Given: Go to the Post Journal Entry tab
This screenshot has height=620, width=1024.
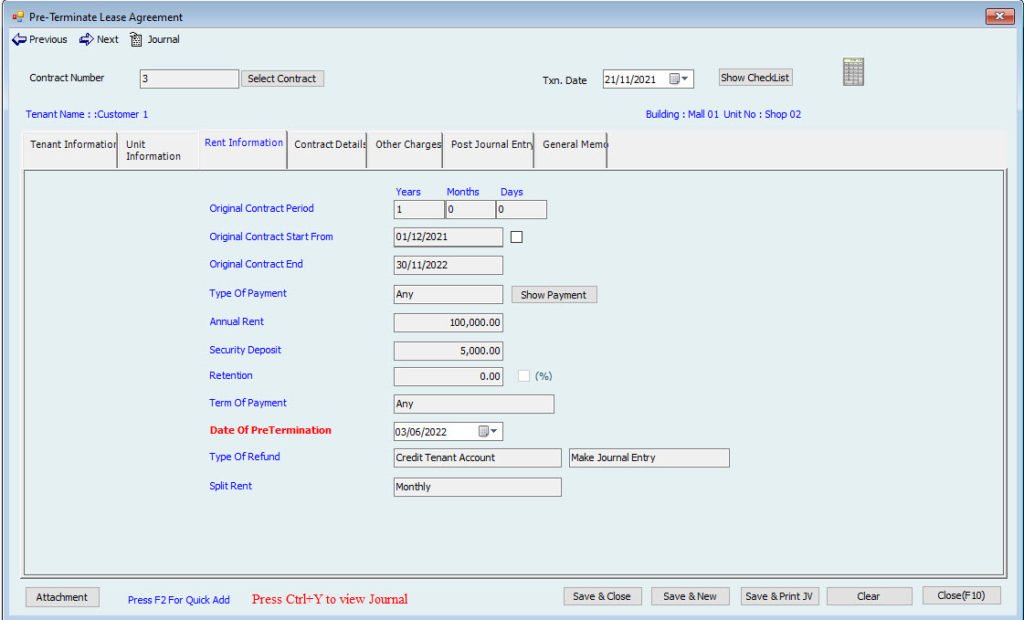Looking at the screenshot, I should coord(491,145).
